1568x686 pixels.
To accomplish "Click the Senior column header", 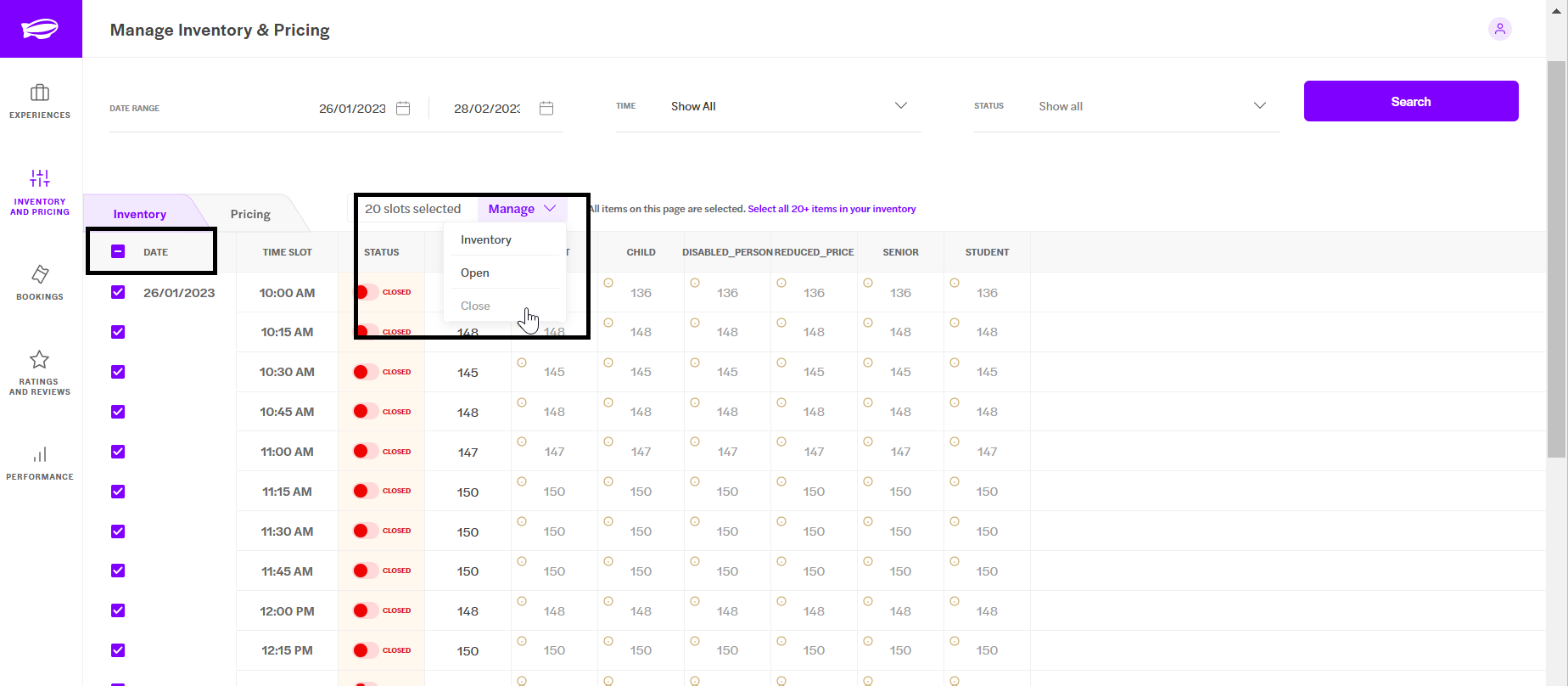I will click(900, 252).
